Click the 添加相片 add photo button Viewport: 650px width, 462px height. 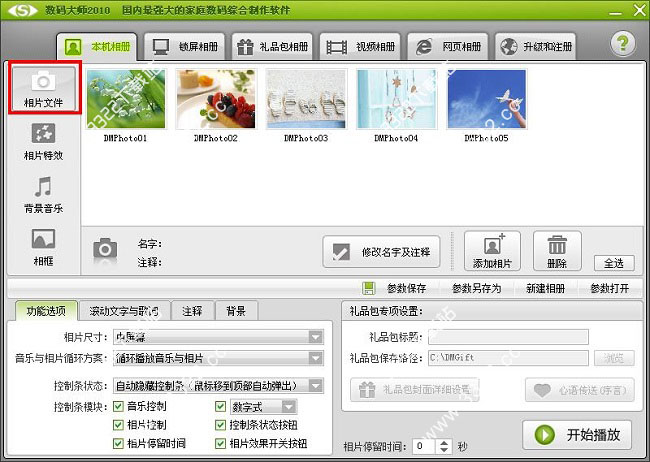pyautogui.click(x=492, y=251)
